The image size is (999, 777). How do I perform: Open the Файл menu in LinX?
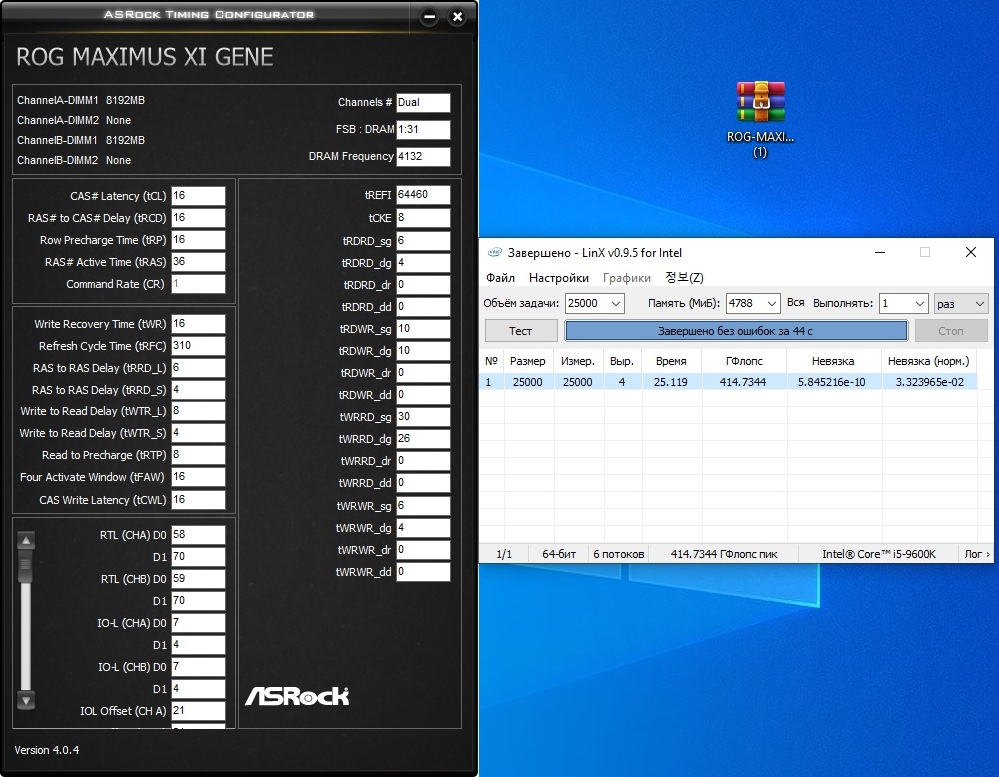500,278
